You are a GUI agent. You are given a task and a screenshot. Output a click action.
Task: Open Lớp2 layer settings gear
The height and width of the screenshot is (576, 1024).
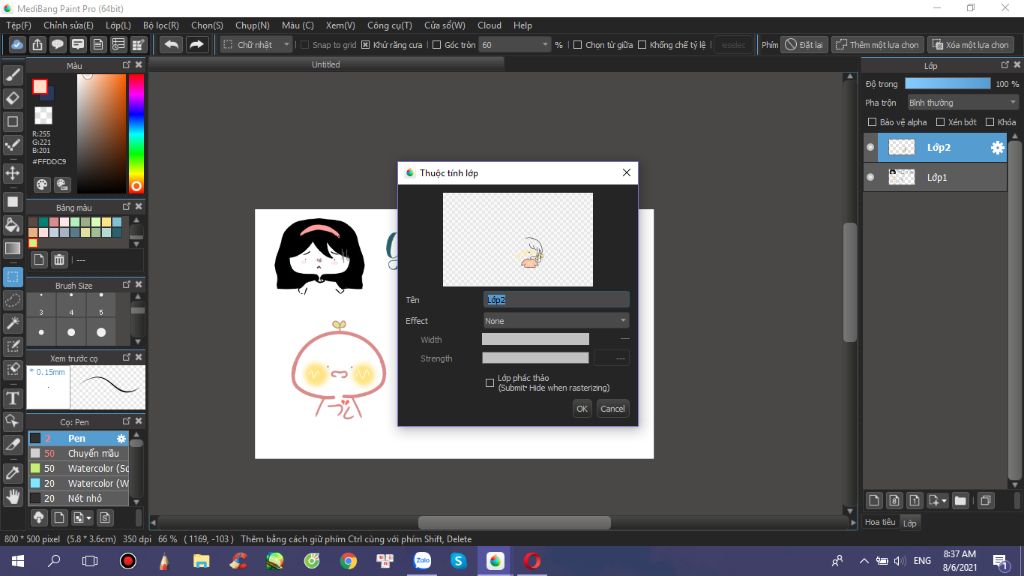pos(997,148)
